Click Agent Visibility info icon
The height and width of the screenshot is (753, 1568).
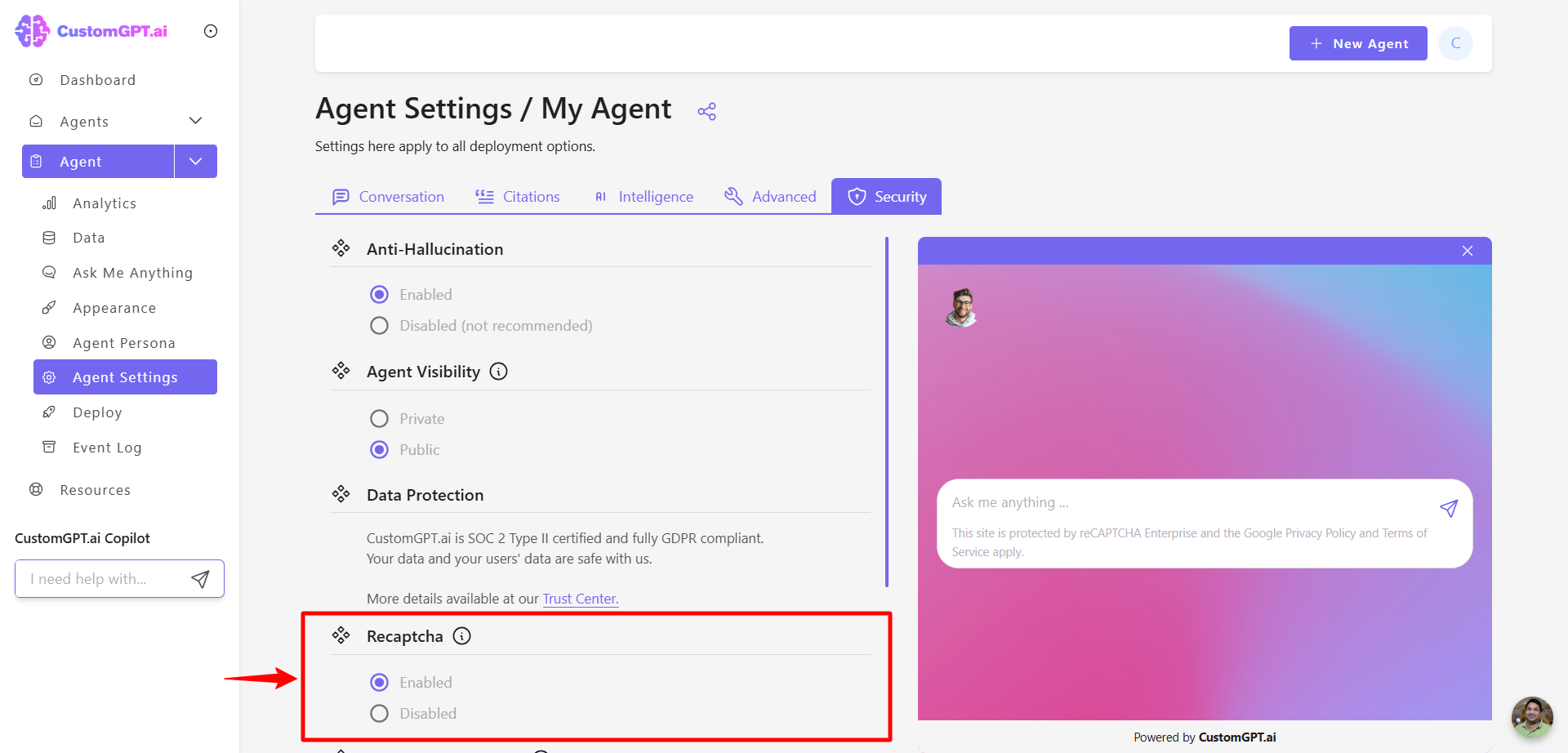(x=498, y=372)
